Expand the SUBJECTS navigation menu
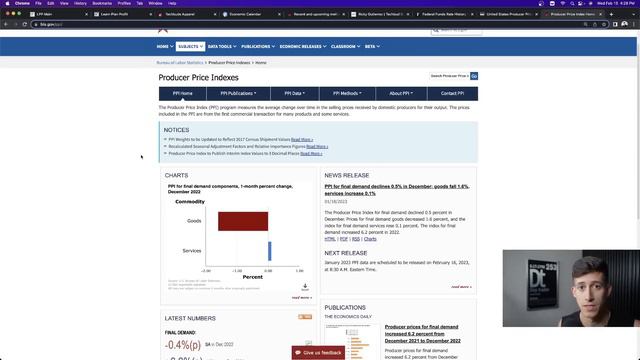Image resolution: width=640 pixels, height=360 pixels. point(190,47)
